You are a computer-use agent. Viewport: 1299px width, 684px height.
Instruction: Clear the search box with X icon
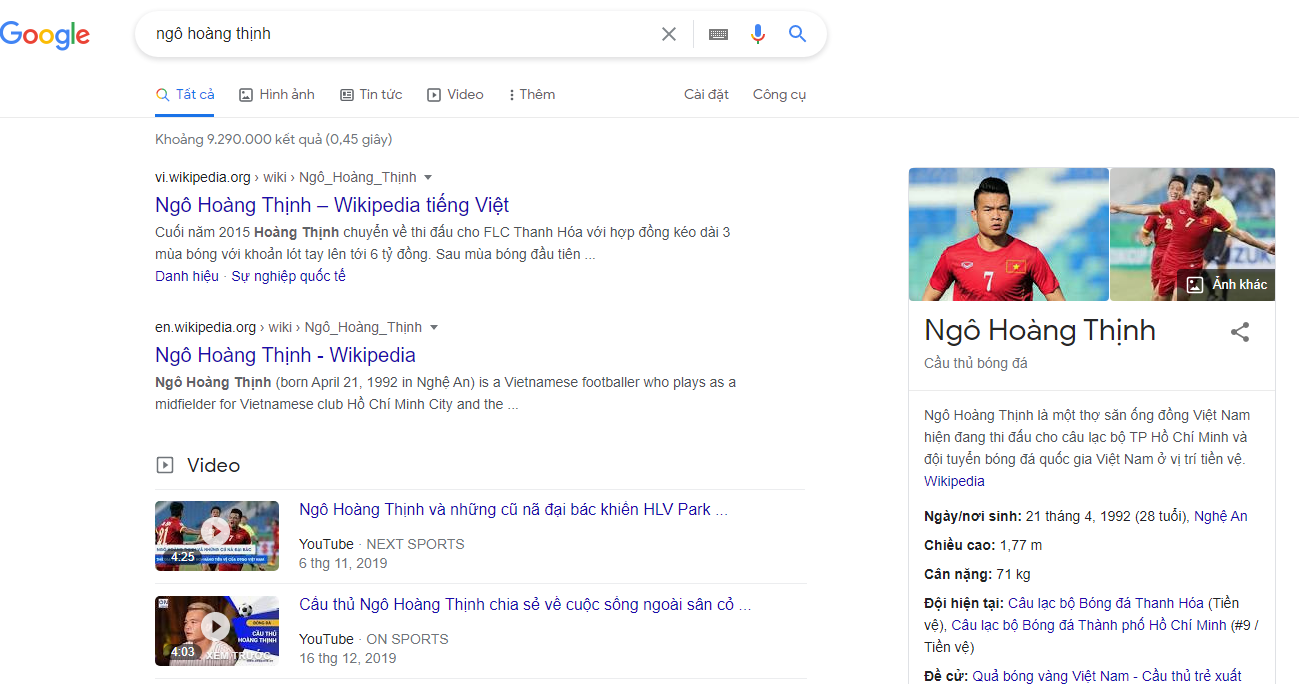669,34
